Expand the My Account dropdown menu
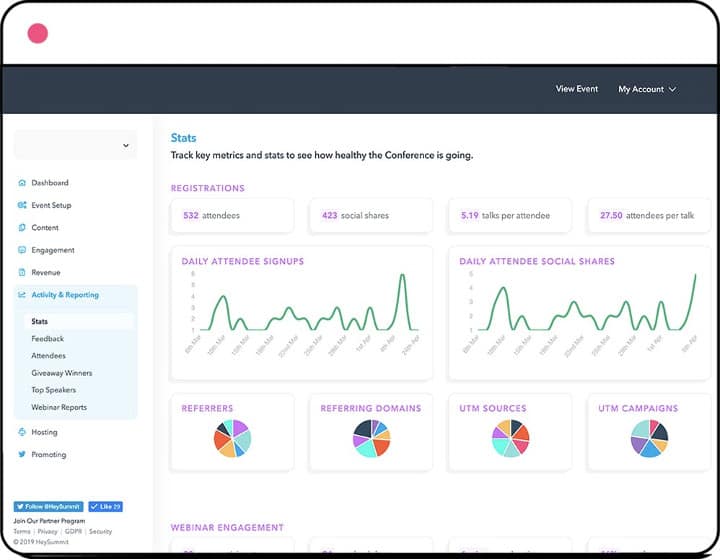The image size is (720, 560). coord(646,89)
